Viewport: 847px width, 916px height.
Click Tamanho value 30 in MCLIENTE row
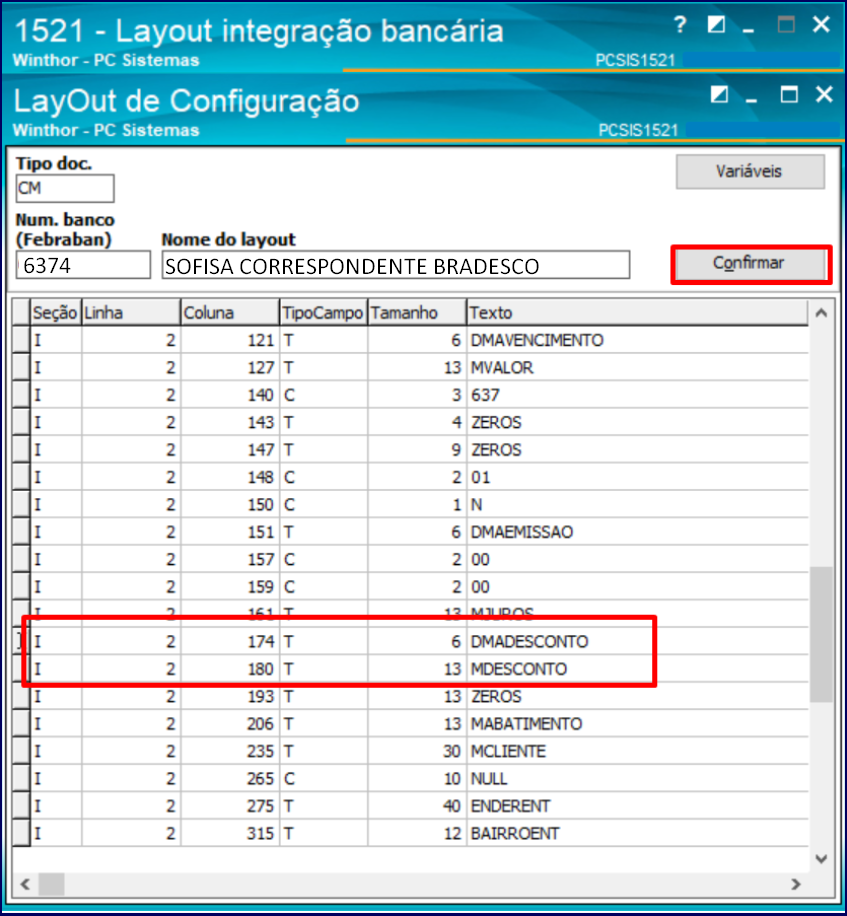point(417,751)
